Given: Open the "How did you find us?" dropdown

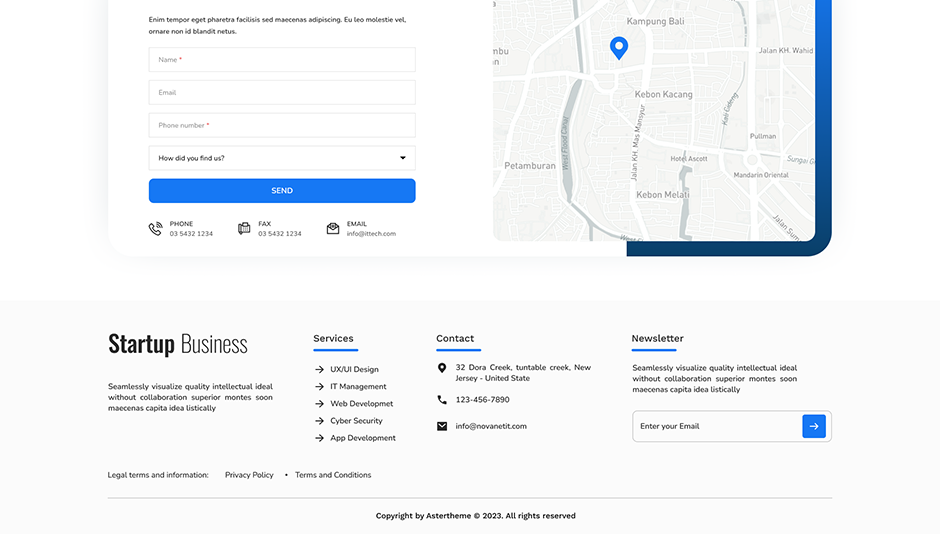Looking at the screenshot, I should (282, 158).
